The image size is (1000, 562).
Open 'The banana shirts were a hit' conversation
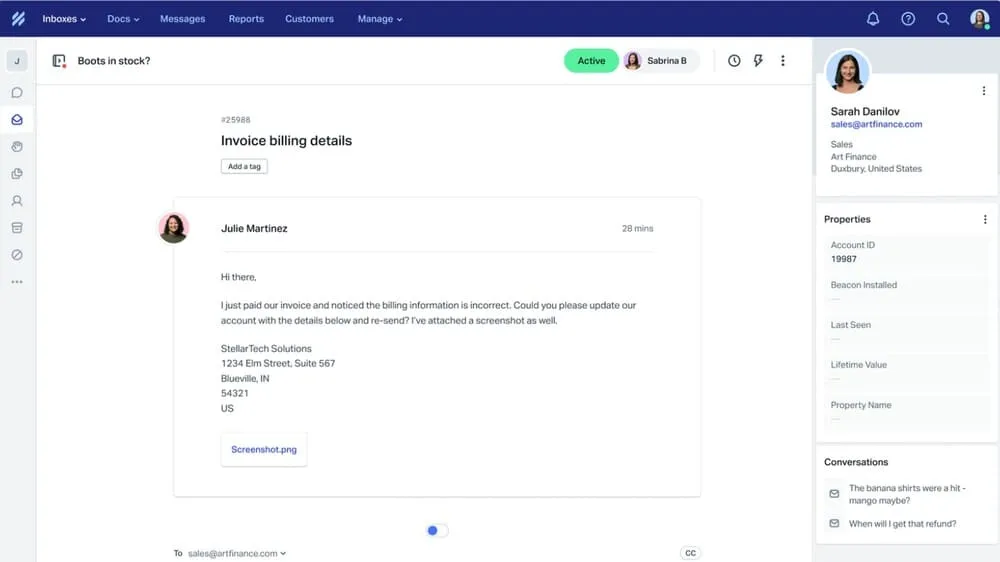(x=907, y=494)
